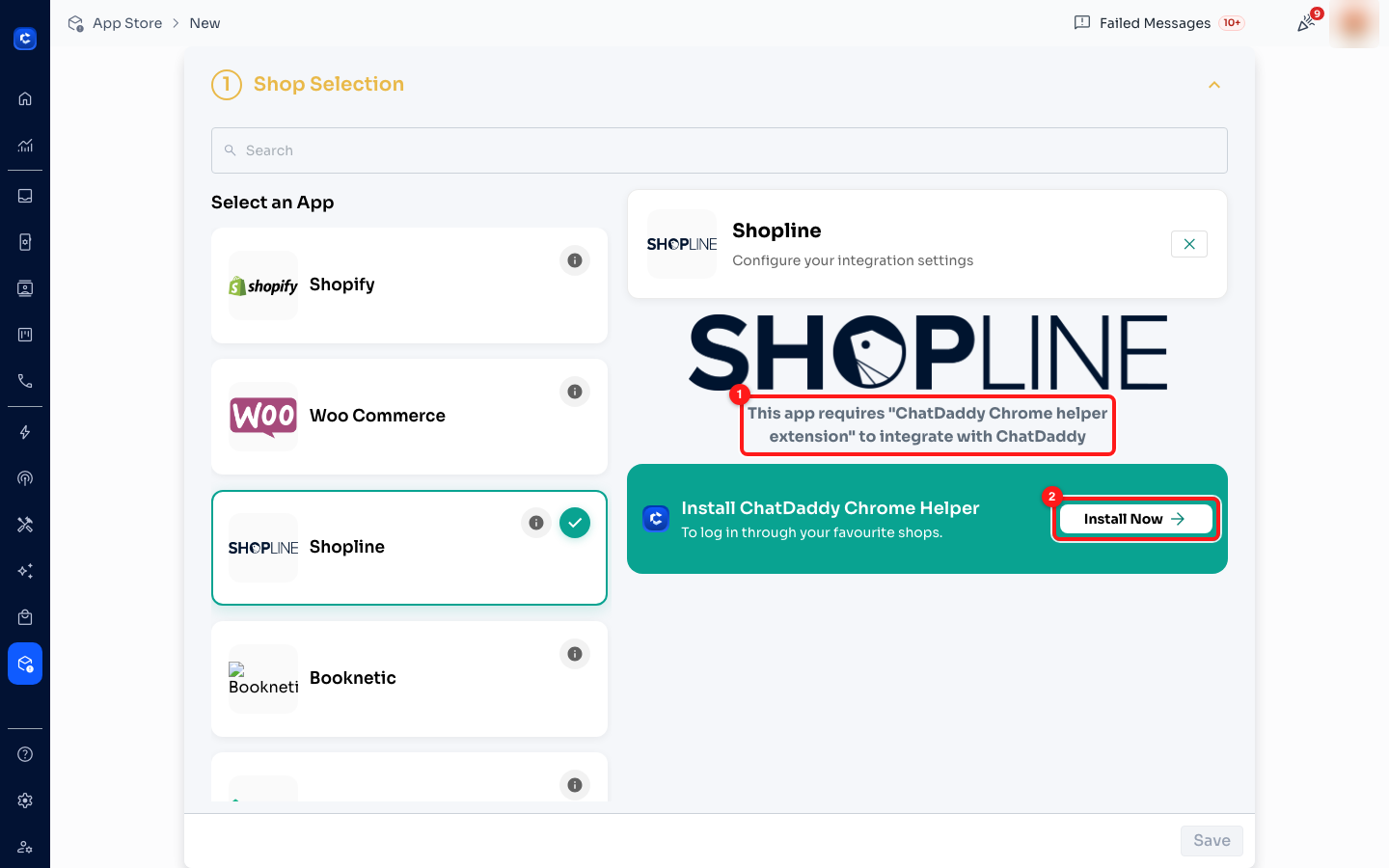Click the Failed Messages message icon
This screenshot has height=868, width=1389.
pos(1082,23)
